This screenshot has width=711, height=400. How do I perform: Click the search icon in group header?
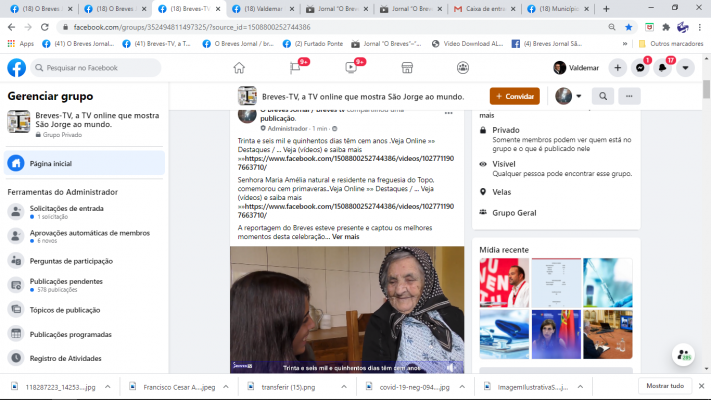[603, 96]
